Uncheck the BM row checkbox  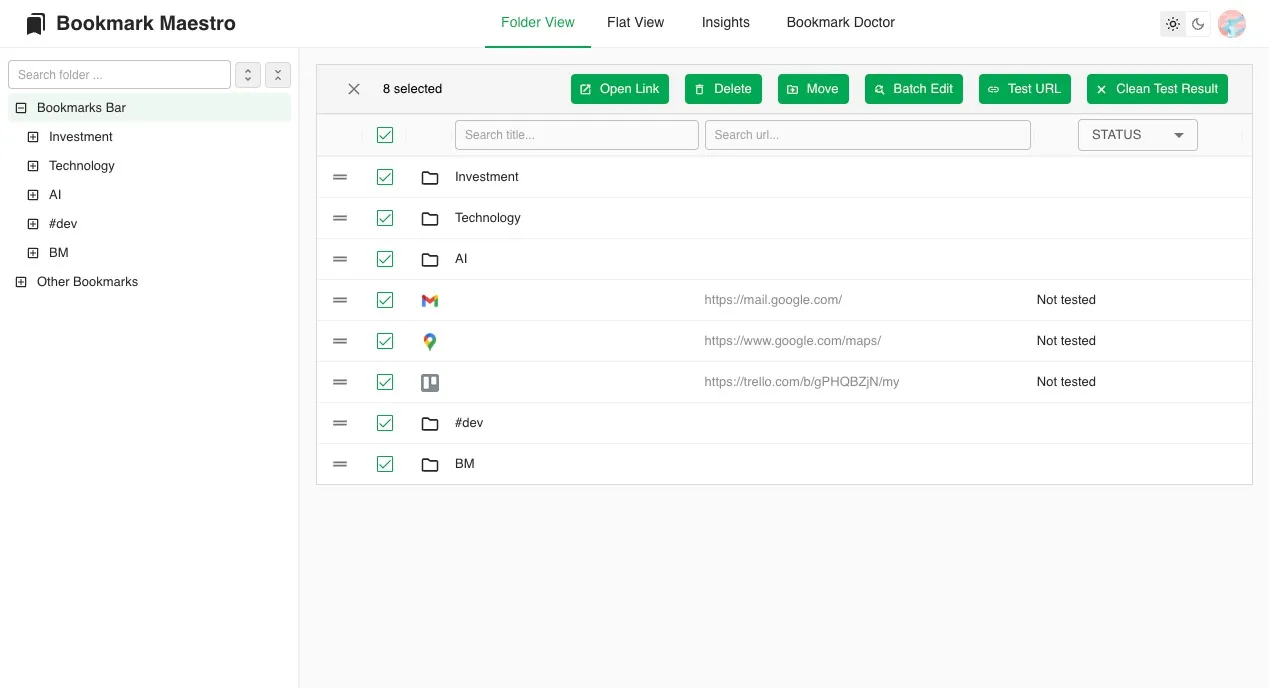[385, 464]
